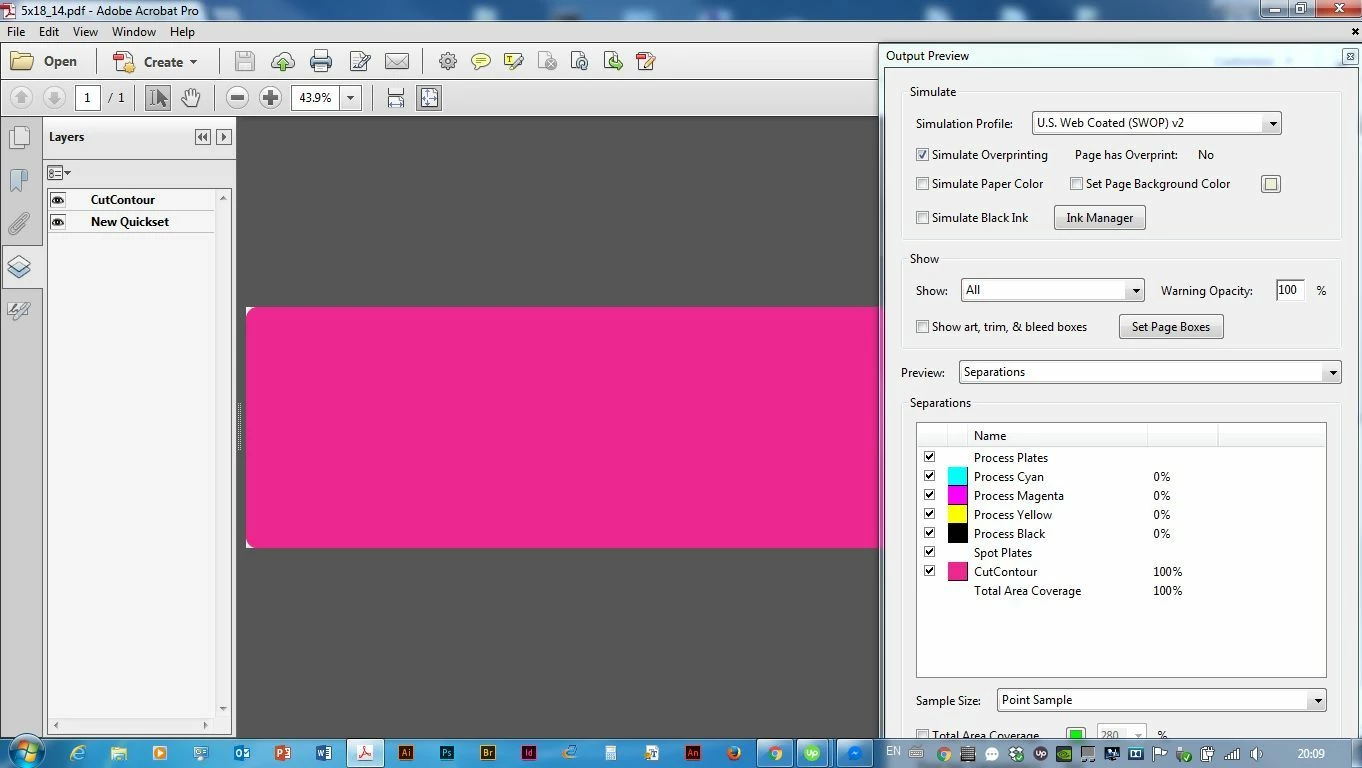Click the Extract page toolbar icon
Image resolution: width=1362 pixels, height=768 pixels.
click(x=613, y=62)
